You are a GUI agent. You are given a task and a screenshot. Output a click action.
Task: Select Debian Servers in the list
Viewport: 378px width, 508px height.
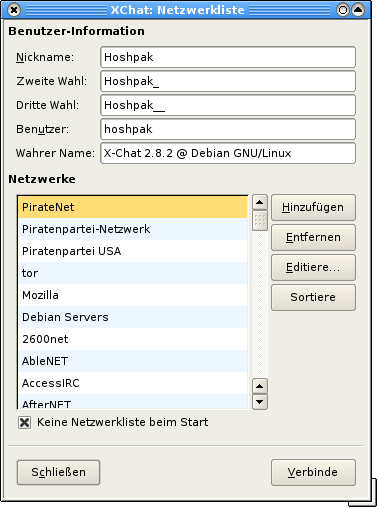(x=133, y=317)
